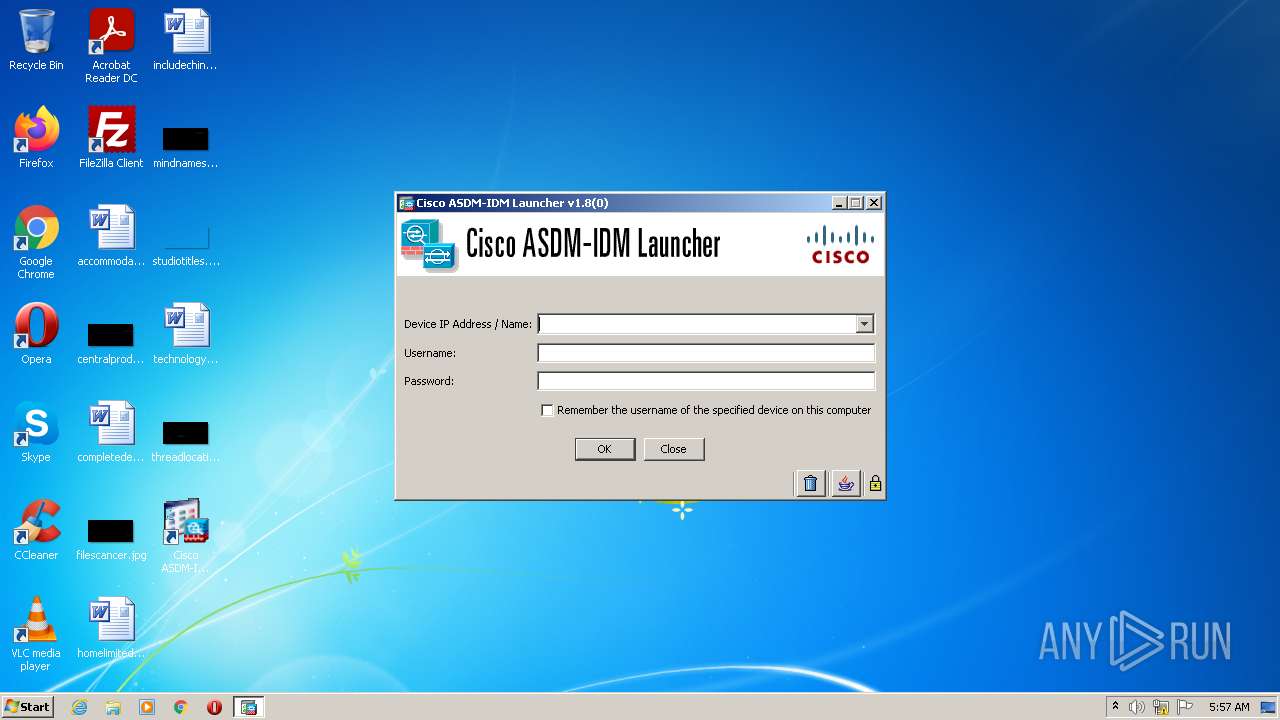This screenshot has height=720, width=1280.
Task: Open the Windows Start menu
Action: (x=27, y=707)
